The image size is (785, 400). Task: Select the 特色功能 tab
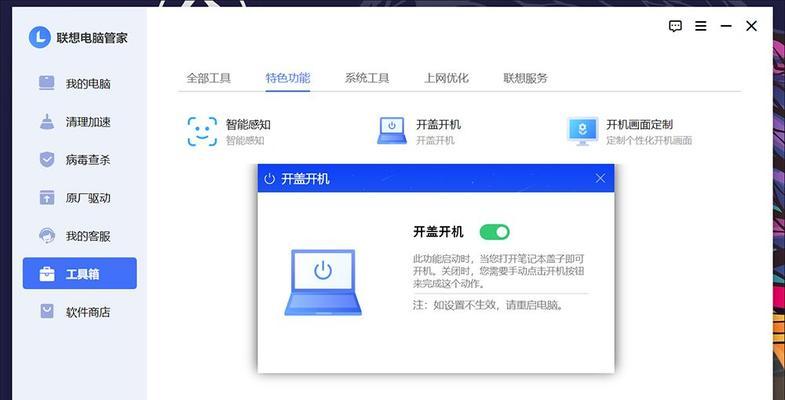pos(288,78)
